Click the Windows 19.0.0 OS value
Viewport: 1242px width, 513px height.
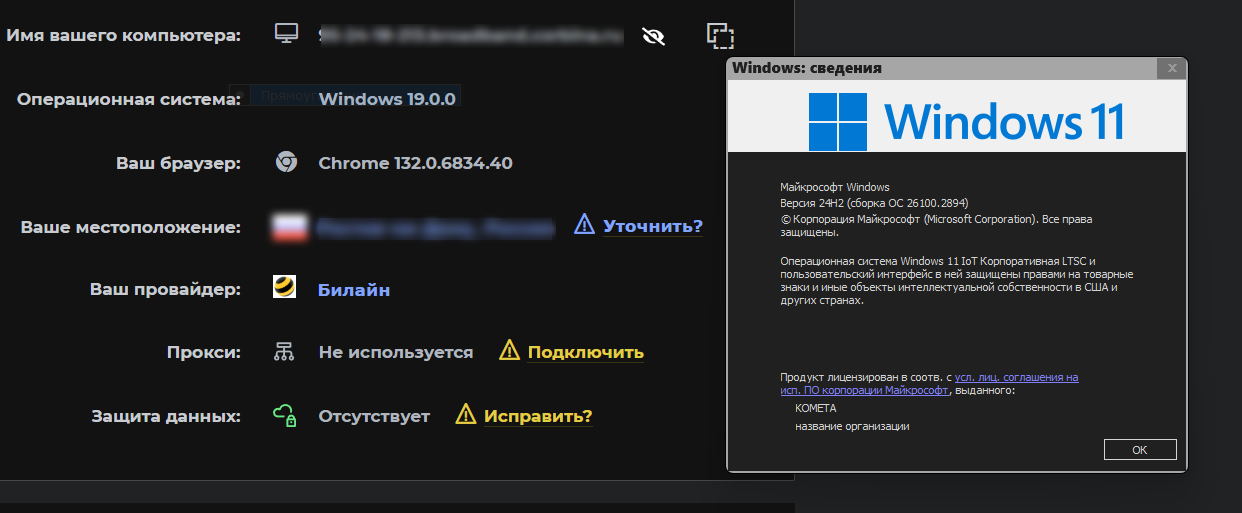[x=387, y=99]
